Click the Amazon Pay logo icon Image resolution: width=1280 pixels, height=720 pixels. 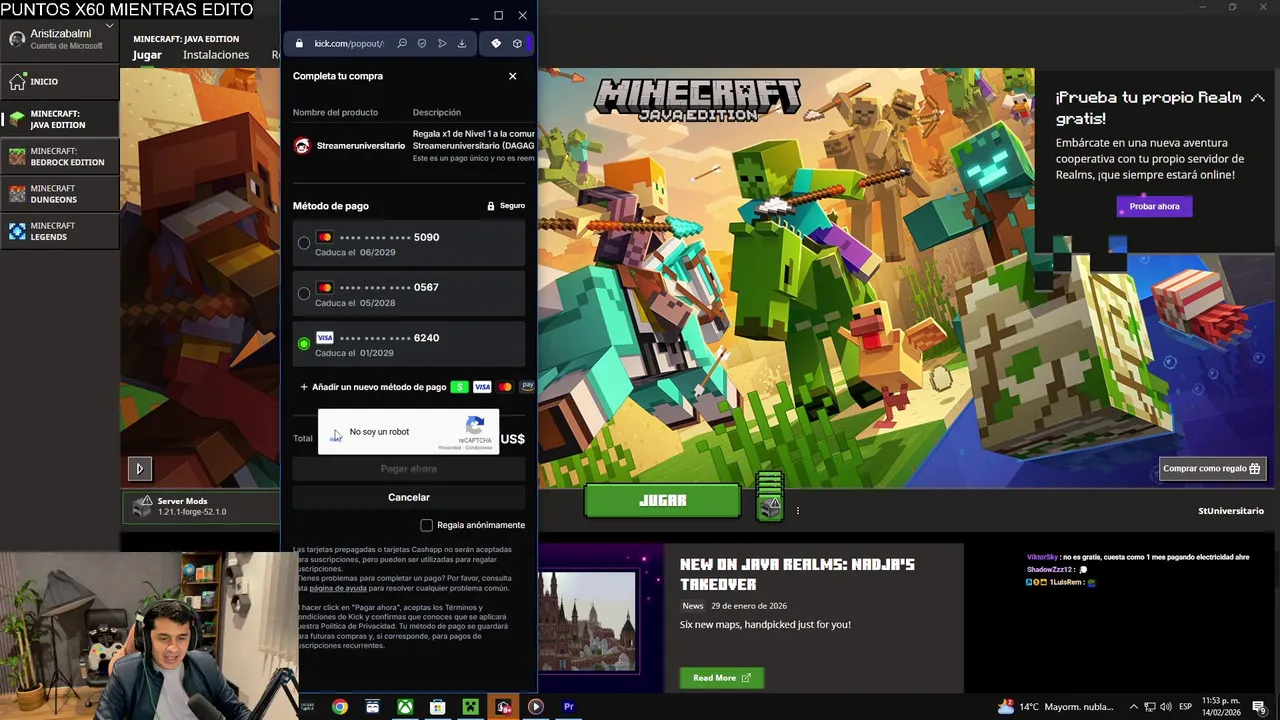tap(527, 386)
